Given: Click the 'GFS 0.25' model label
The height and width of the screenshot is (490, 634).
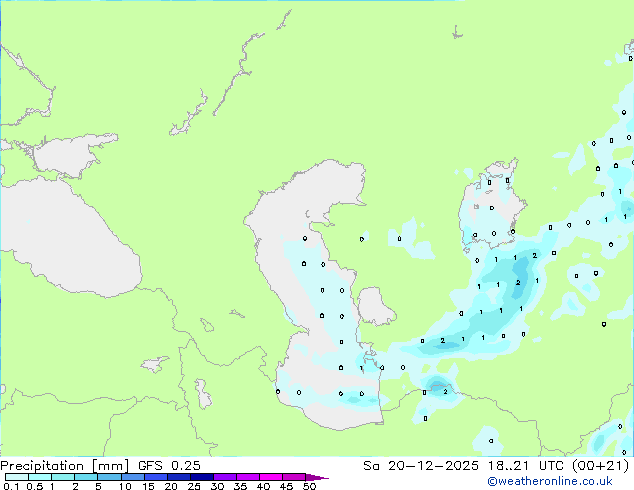Looking at the screenshot, I should pos(169,466).
